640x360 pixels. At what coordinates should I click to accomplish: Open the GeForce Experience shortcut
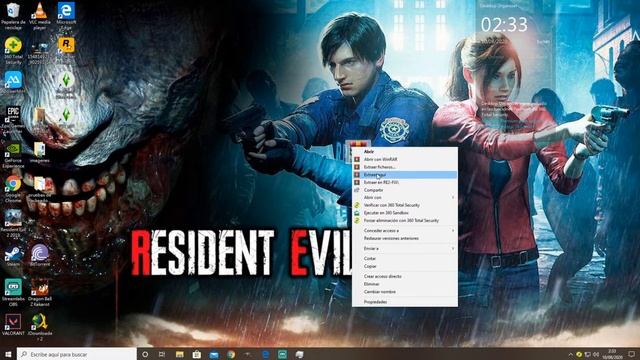pos(13,155)
